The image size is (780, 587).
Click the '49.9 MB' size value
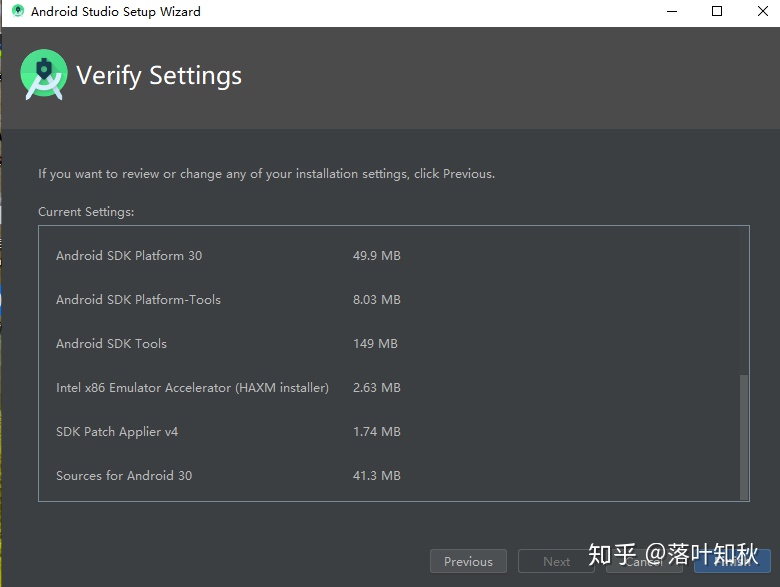pyautogui.click(x=377, y=256)
